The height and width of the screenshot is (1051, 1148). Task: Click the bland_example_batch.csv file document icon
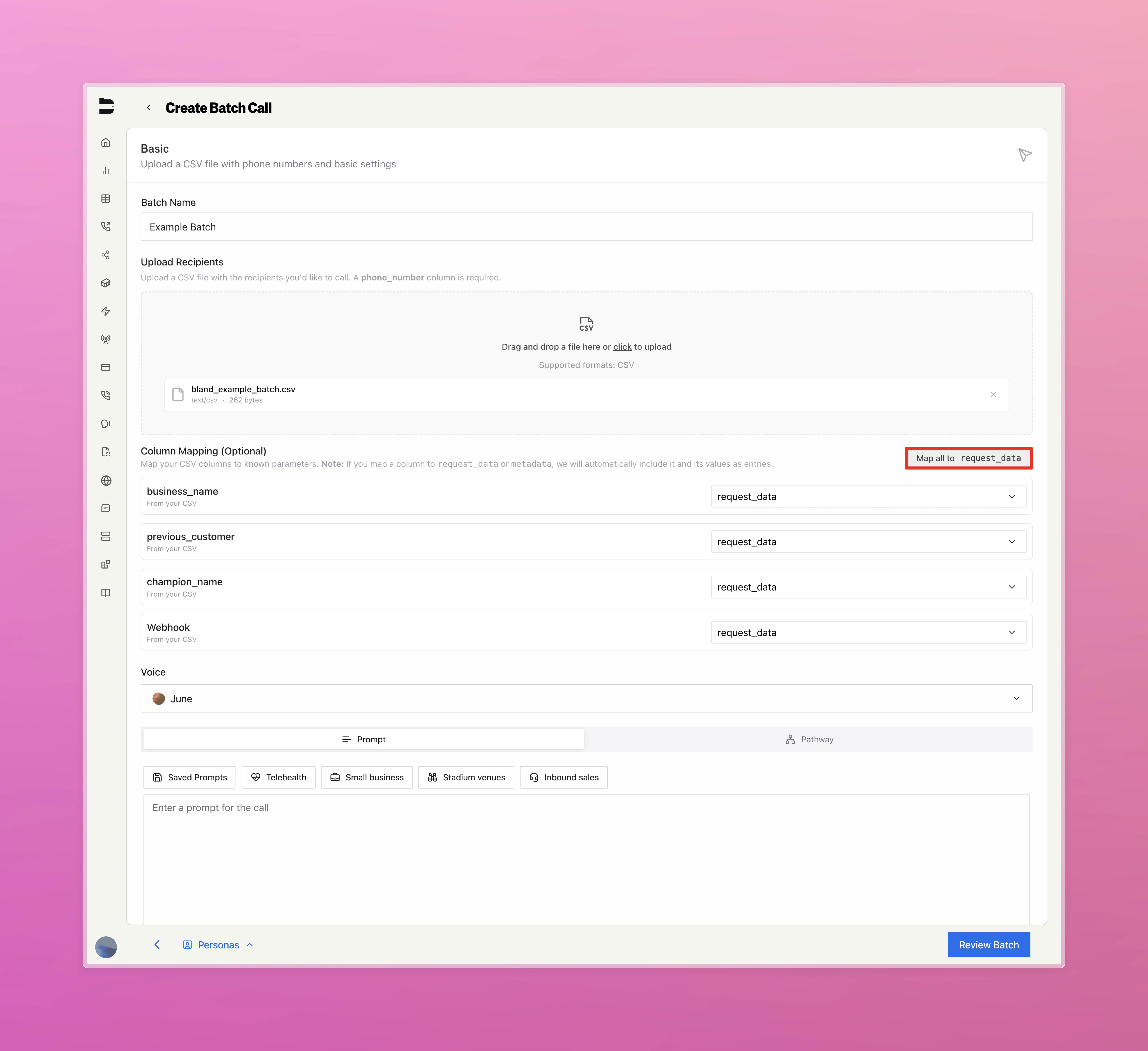178,394
